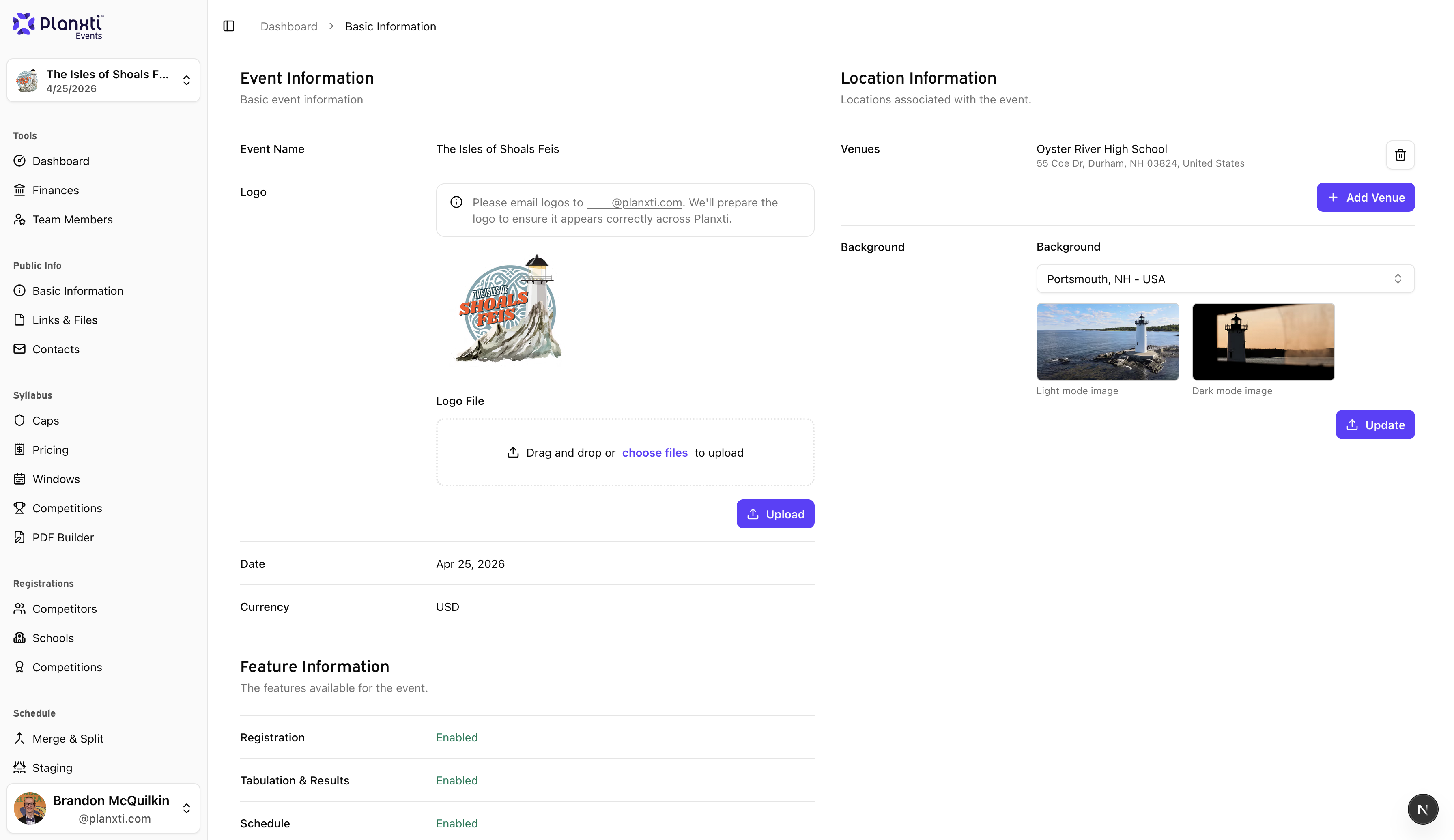This screenshot has height=840, width=1454.
Task: Select the Team Members icon
Action: [x=19, y=219]
